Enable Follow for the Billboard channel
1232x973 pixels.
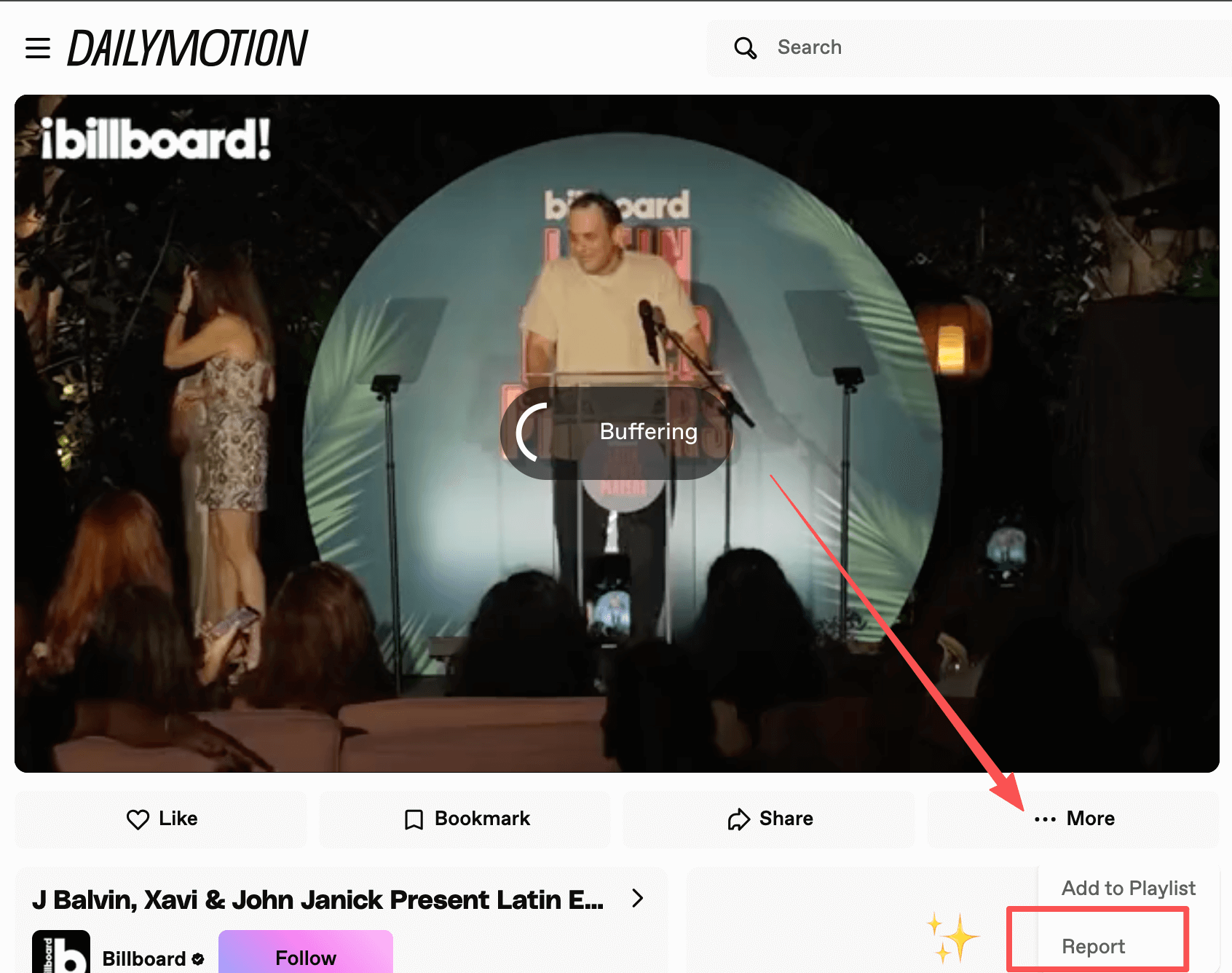pyautogui.click(x=305, y=957)
